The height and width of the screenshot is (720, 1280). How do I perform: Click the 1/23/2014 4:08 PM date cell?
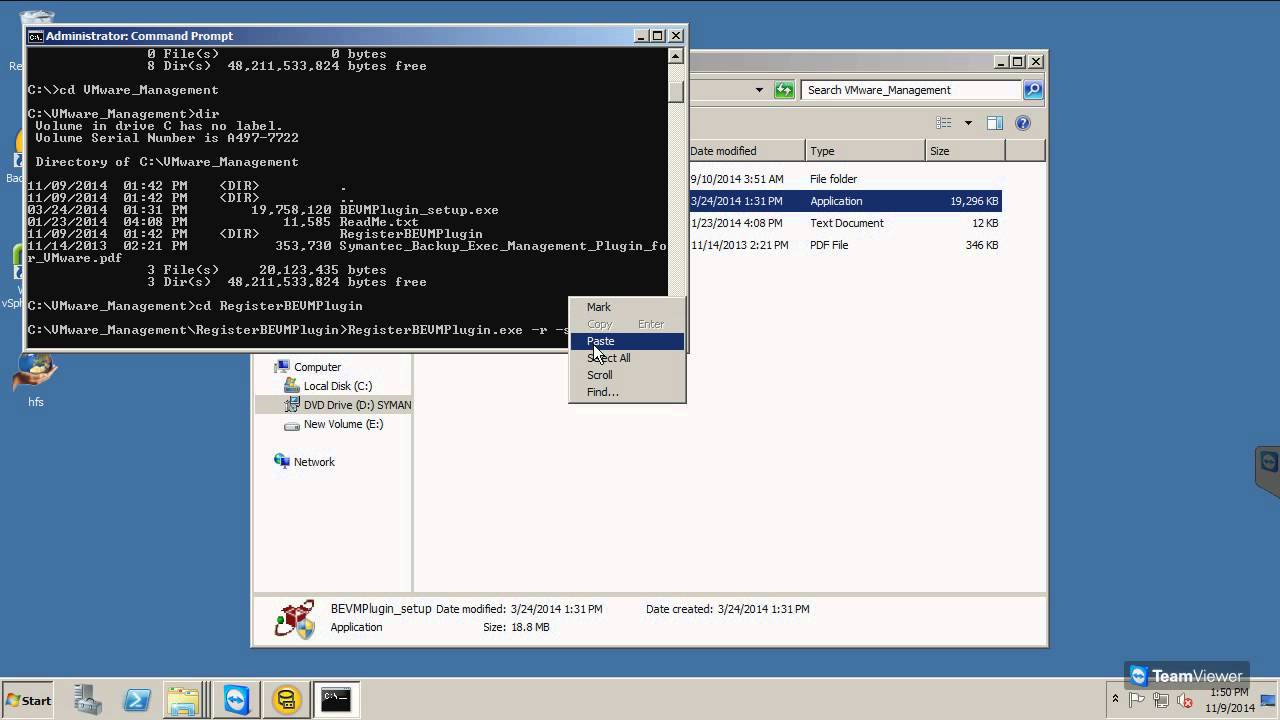pos(736,223)
